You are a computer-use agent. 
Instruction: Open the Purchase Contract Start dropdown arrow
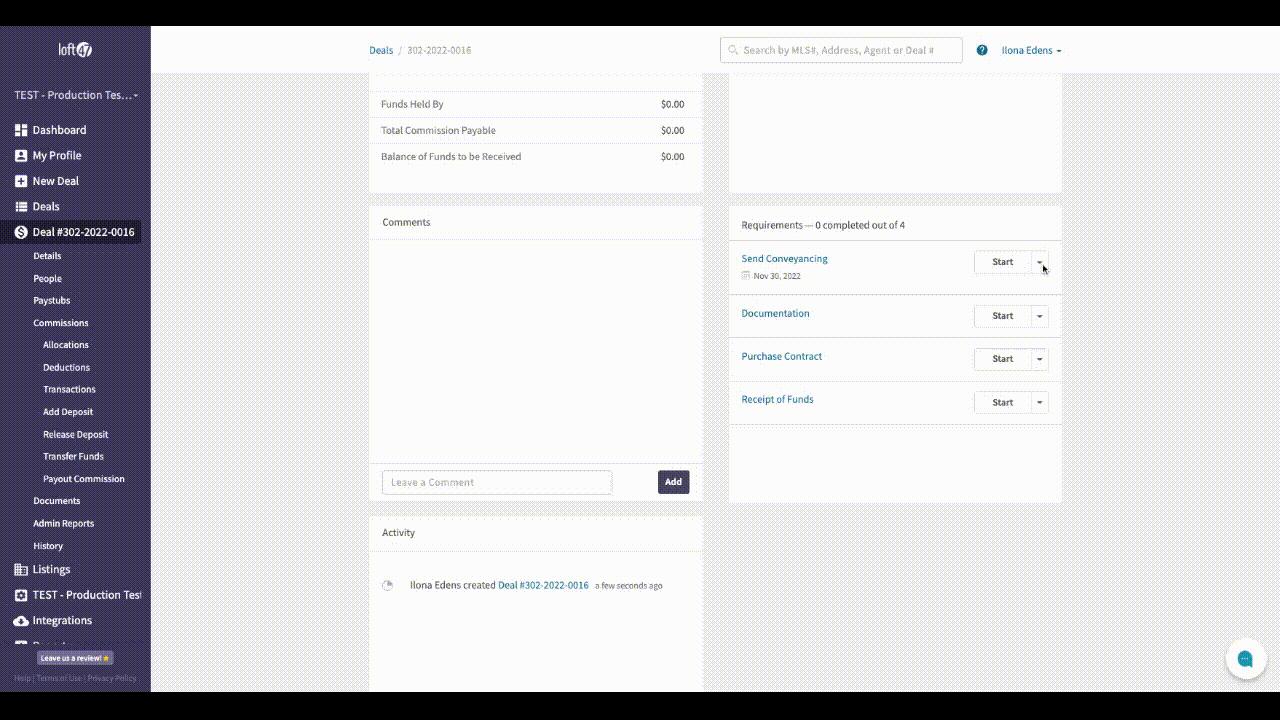1040,359
